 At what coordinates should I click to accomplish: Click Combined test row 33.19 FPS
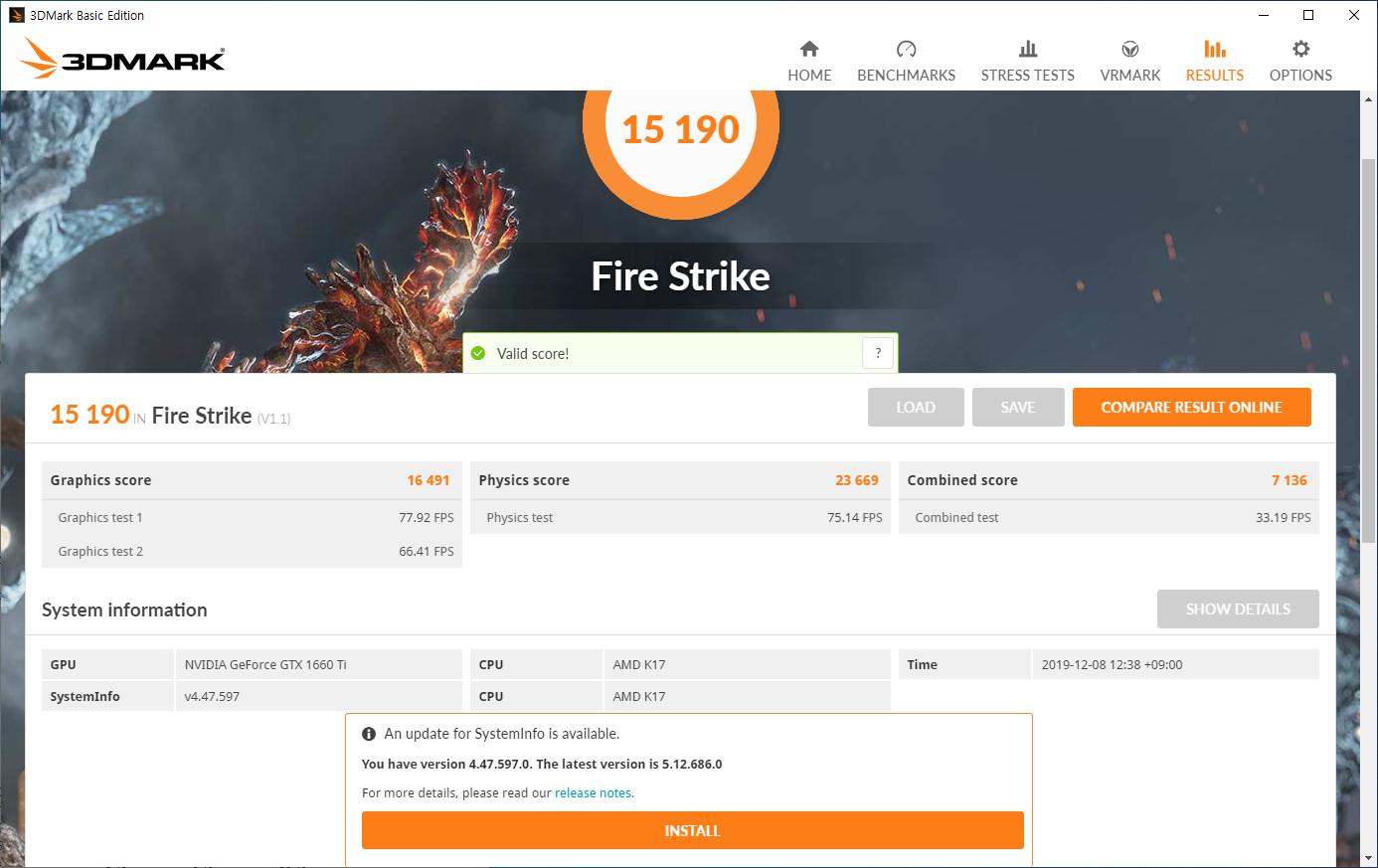click(x=1109, y=517)
